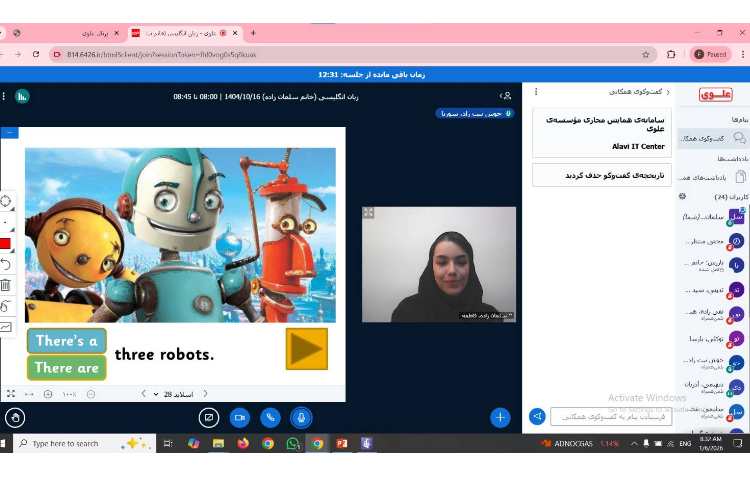
Task: Open public chat options three-dot menu
Action: click(536, 91)
